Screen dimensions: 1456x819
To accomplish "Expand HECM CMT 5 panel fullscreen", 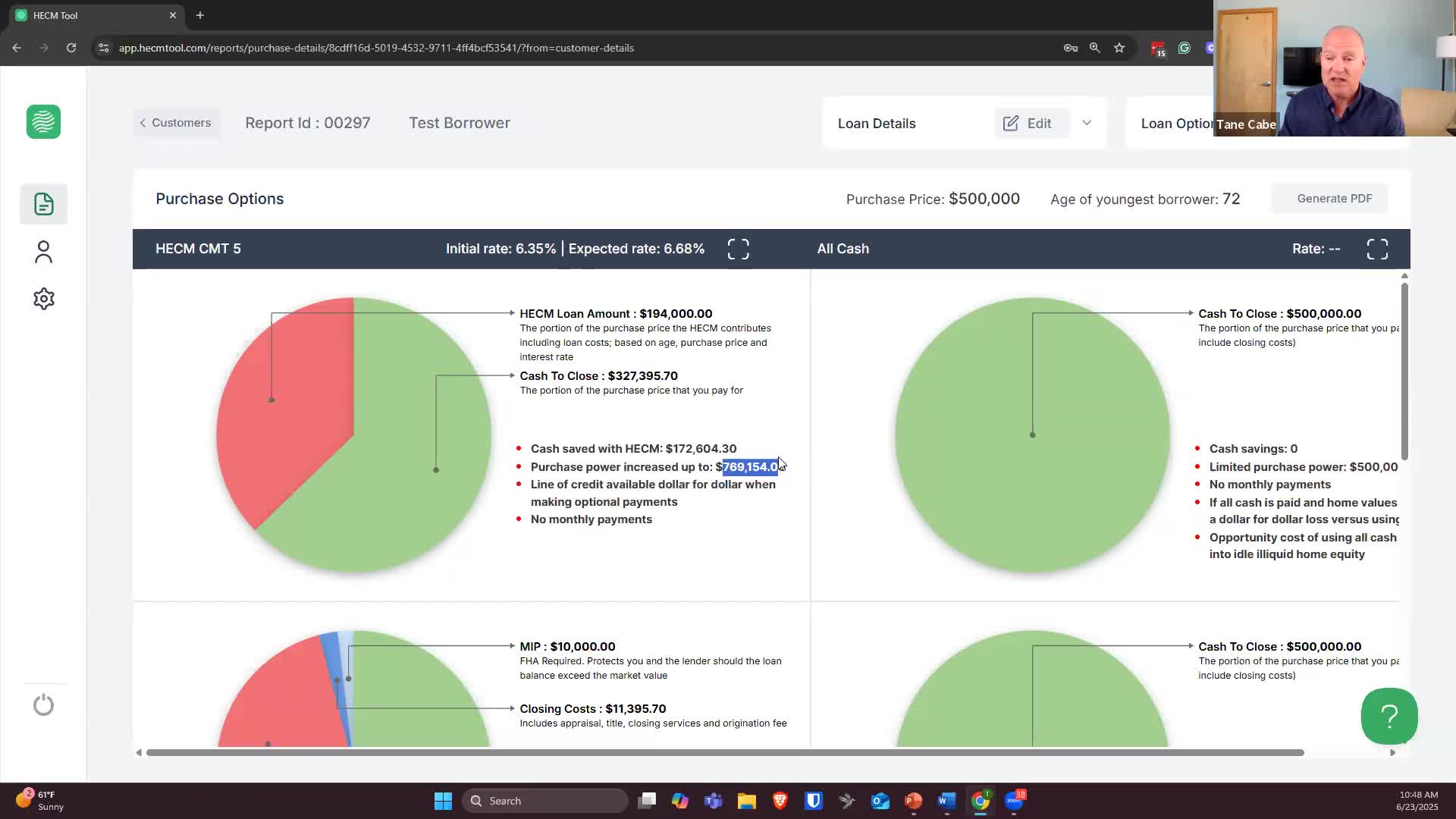I will 738,249.
